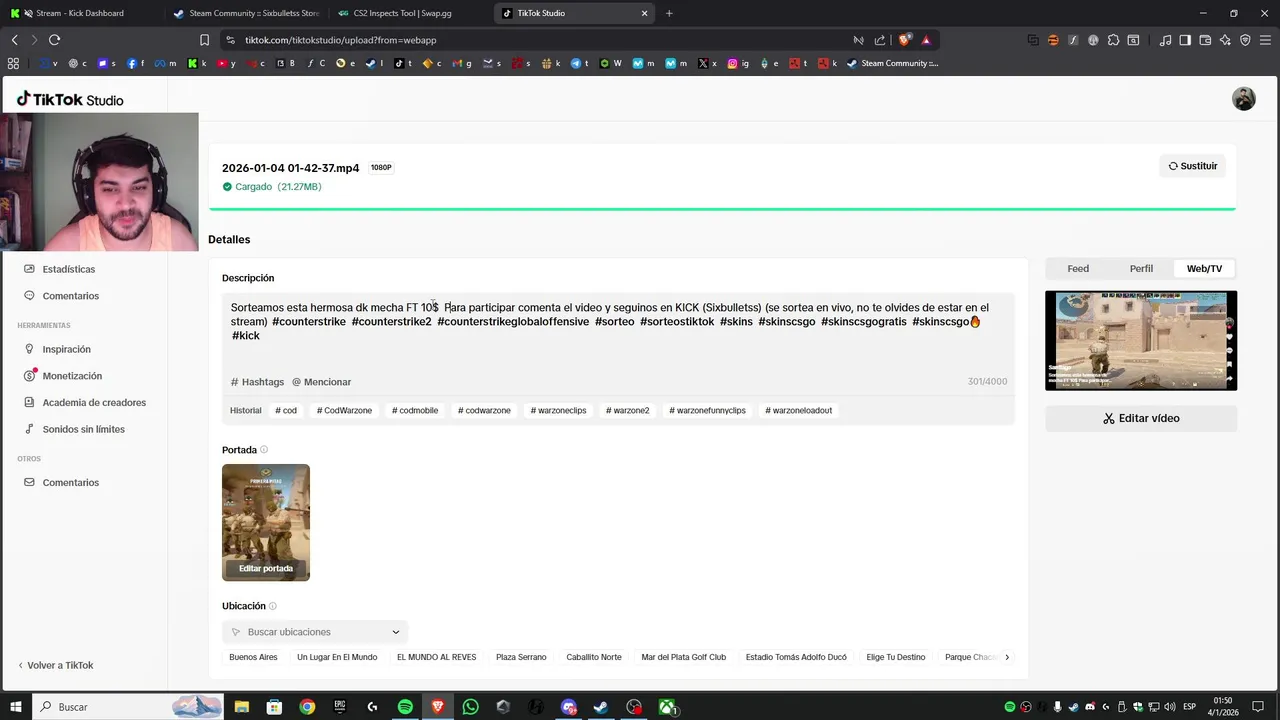The width and height of the screenshot is (1280, 720).
Task: Click the Windows Buscar search box
Action: coord(128,707)
